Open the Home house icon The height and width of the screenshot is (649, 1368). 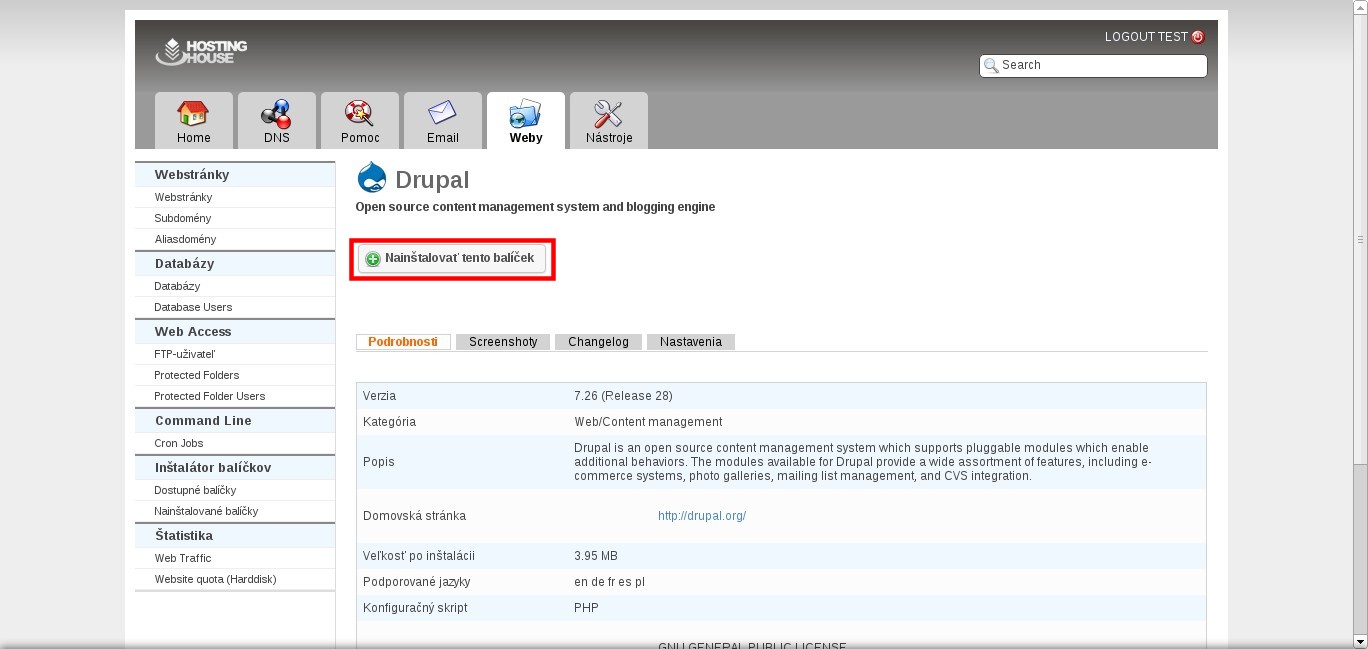pos(193,113)
